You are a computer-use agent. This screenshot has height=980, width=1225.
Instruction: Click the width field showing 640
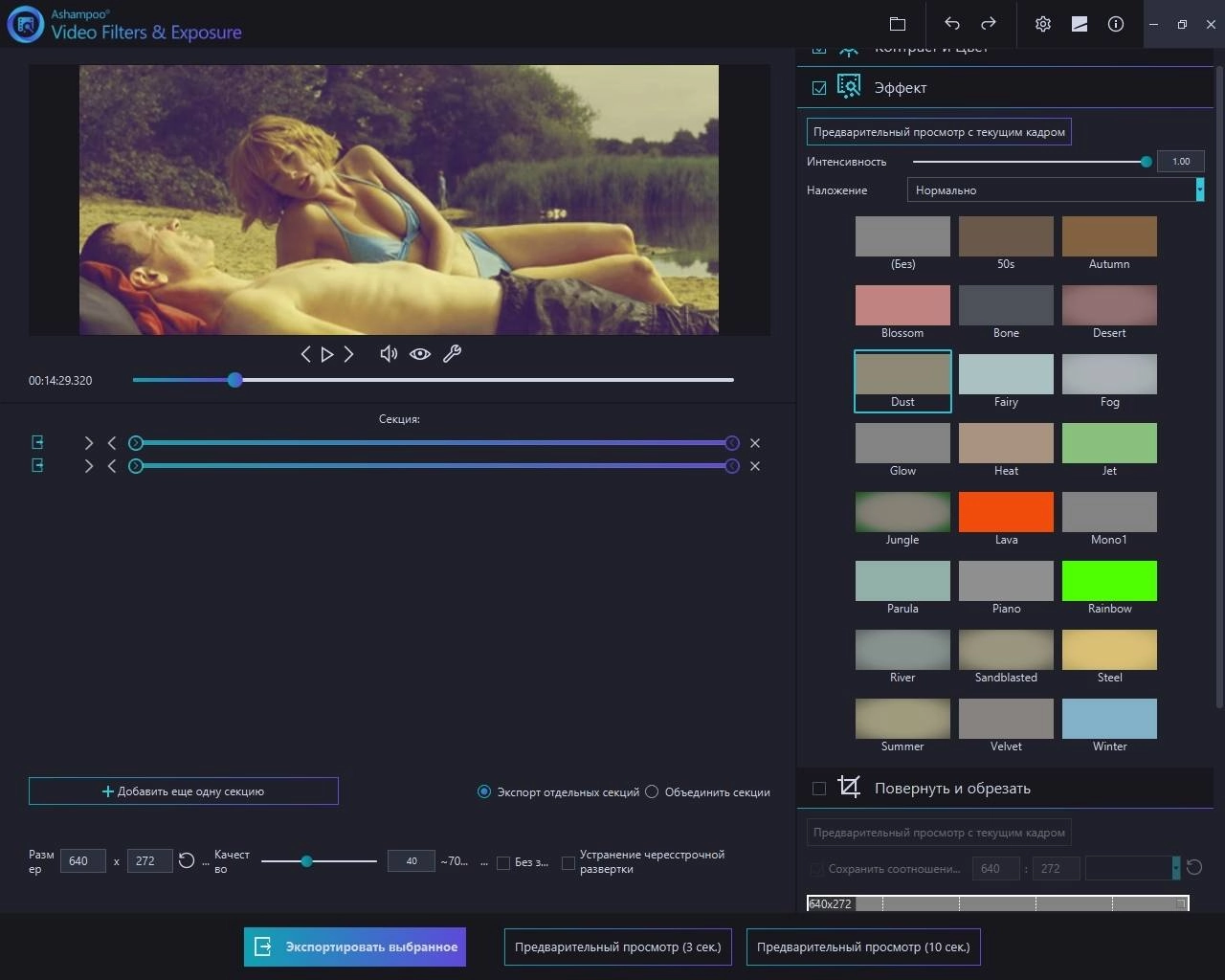tap(82, 860)
